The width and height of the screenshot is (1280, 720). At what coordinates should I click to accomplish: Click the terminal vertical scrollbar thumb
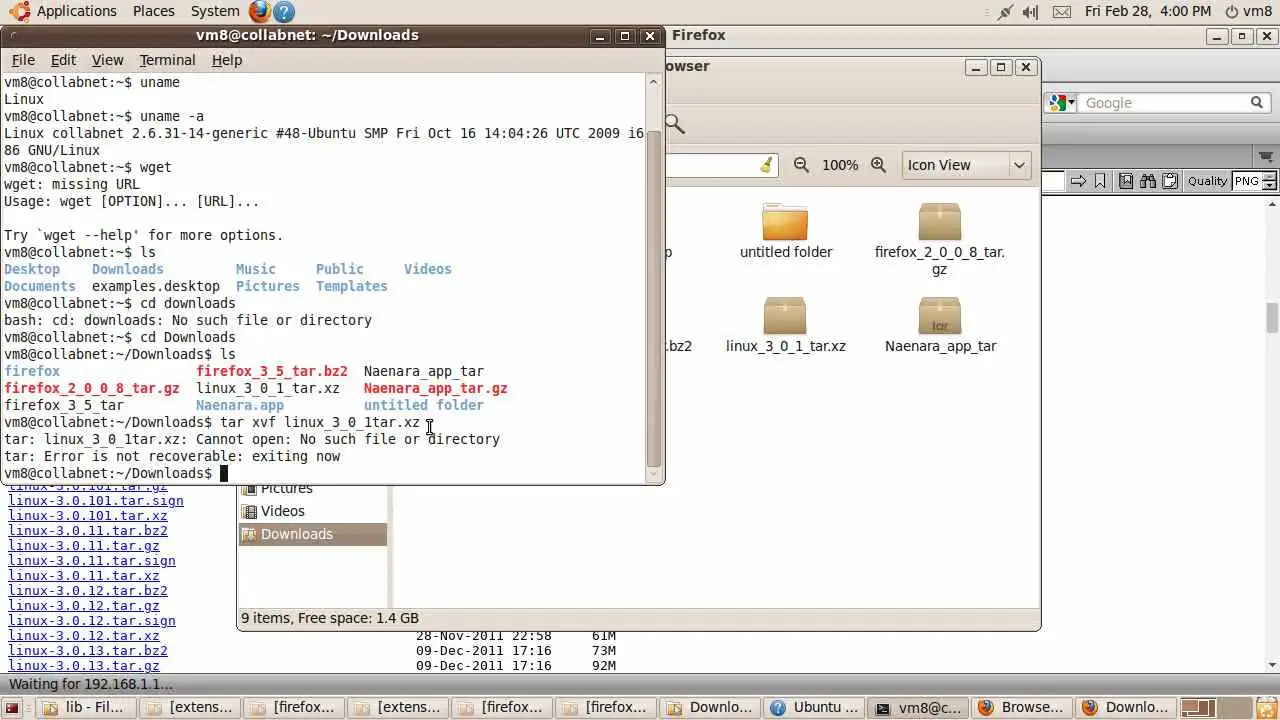(654, 298)
